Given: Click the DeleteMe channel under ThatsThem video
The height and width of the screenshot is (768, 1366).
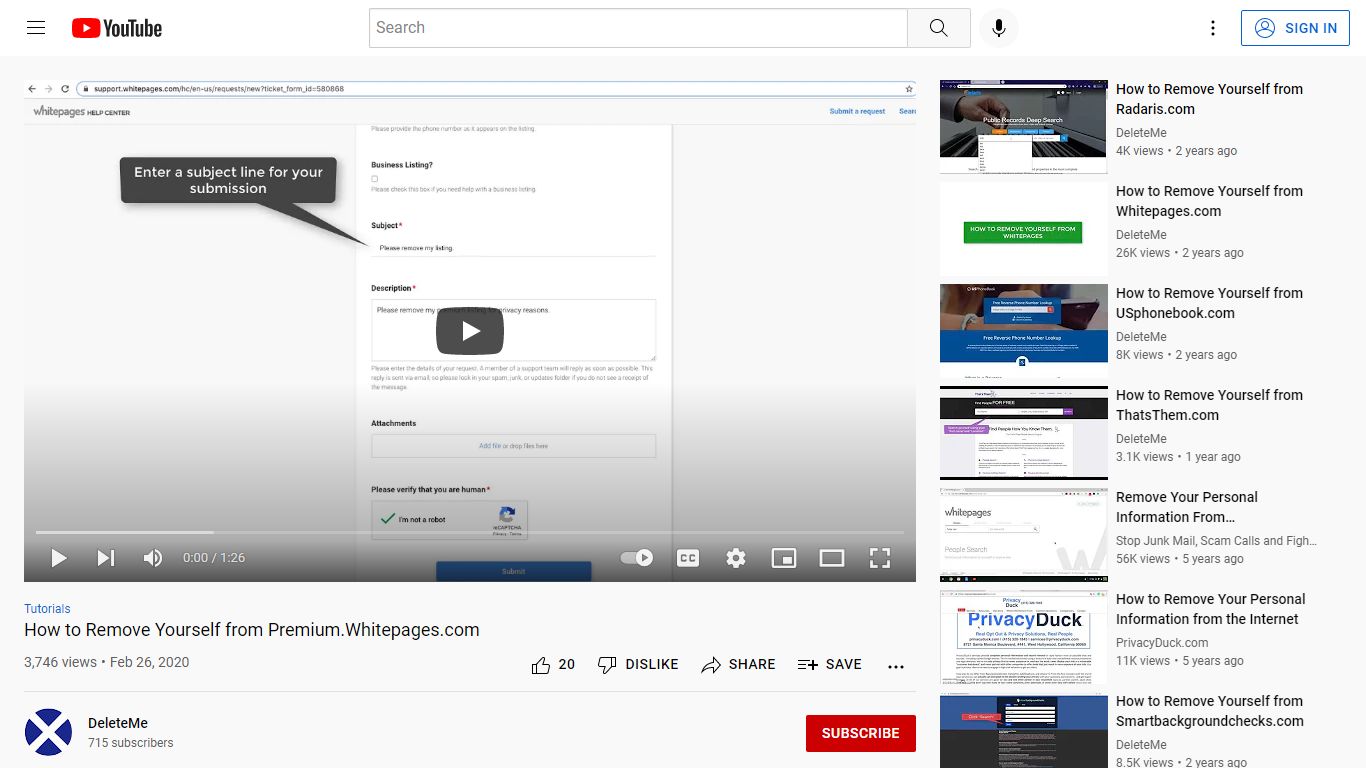Looking at the screenshot, I should pyautogui.click(x=1141, y=439).
